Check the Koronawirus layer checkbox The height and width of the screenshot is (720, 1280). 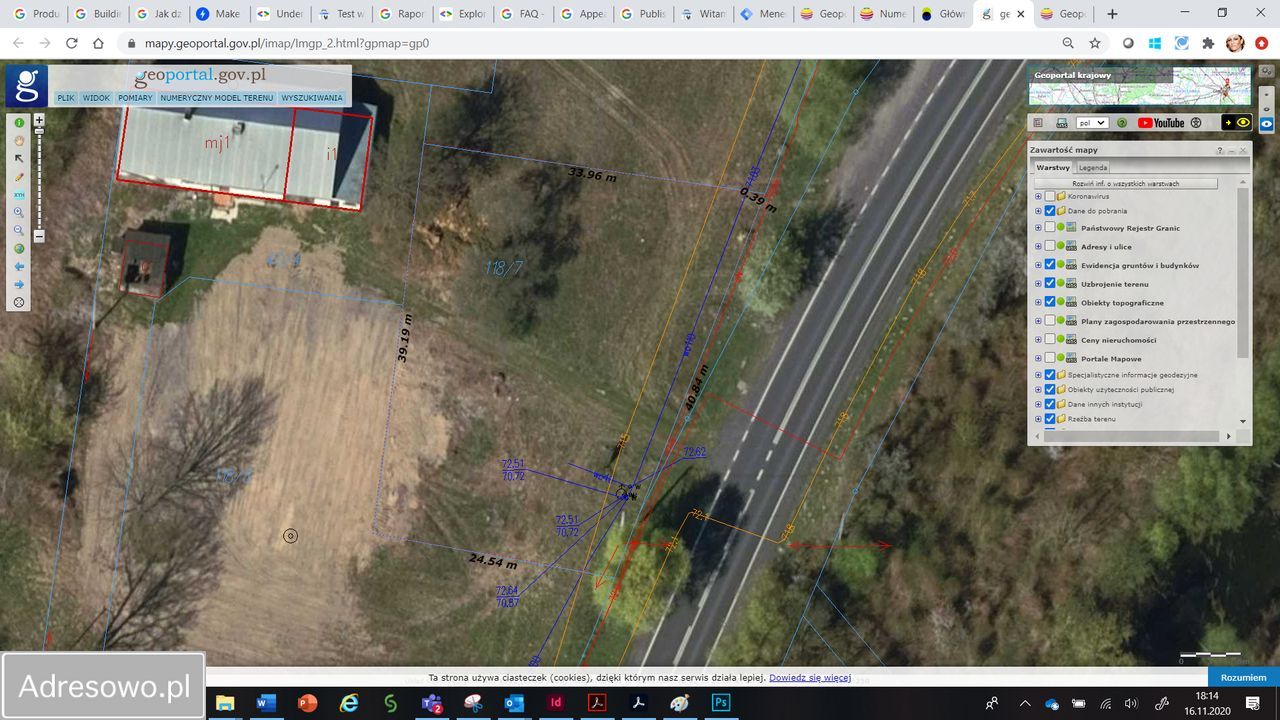point(1050,197)
